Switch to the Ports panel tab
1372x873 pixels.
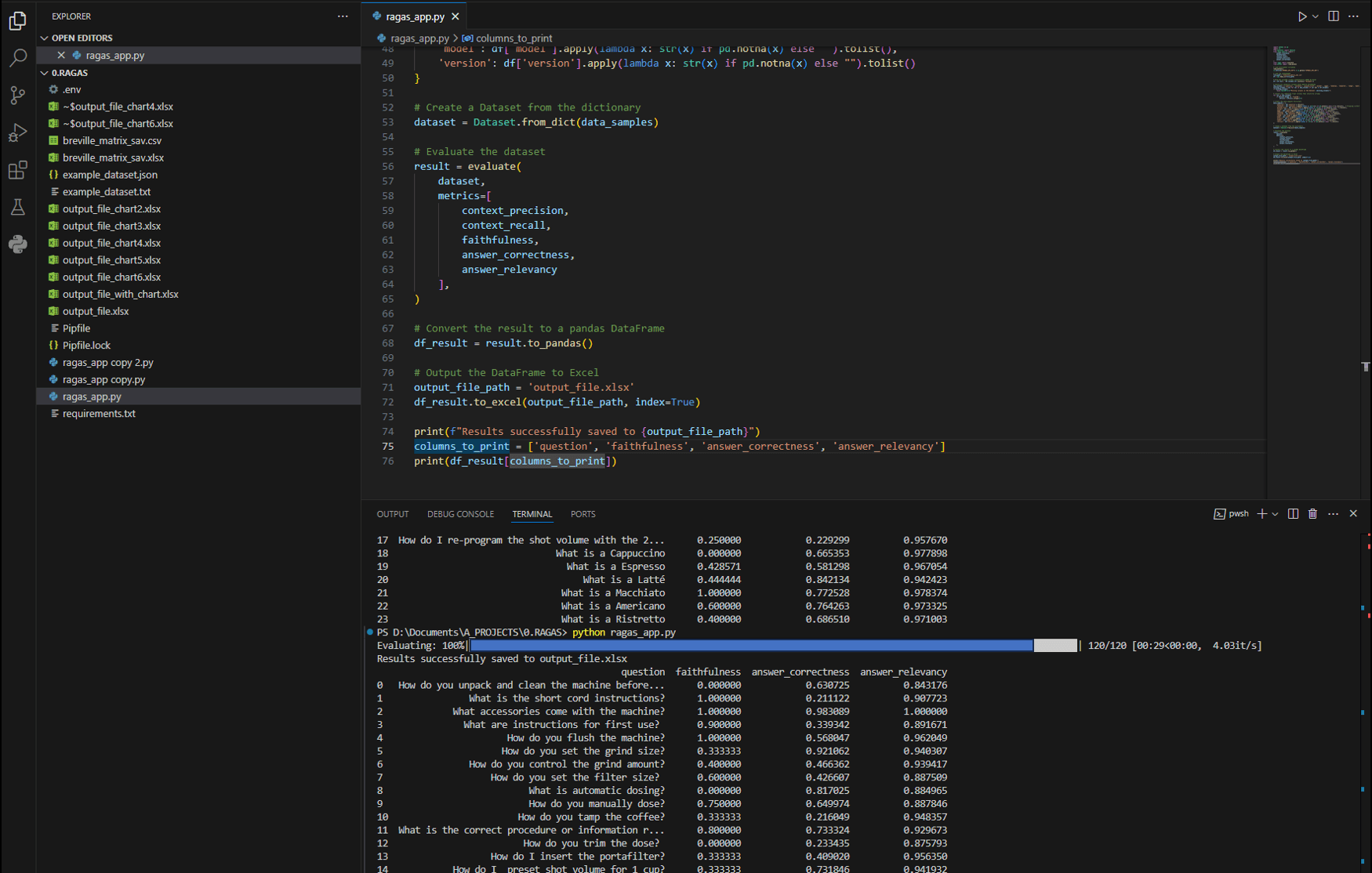tap(583, 514)
